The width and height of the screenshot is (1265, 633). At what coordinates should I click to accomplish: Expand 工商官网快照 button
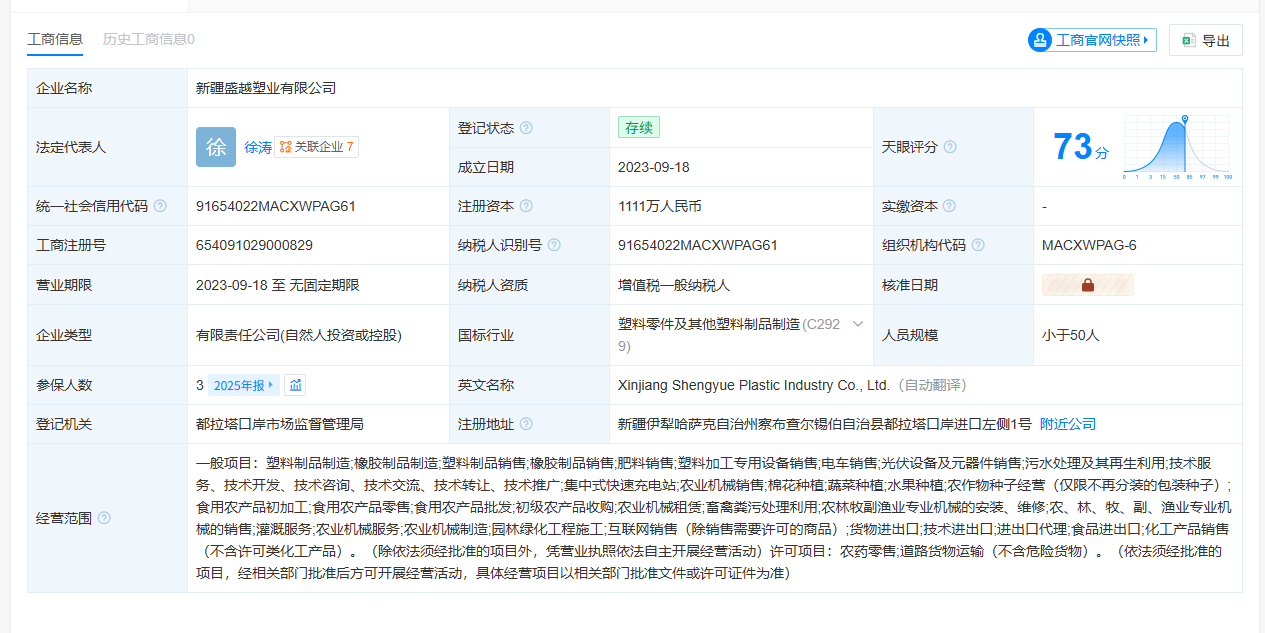1091,40
